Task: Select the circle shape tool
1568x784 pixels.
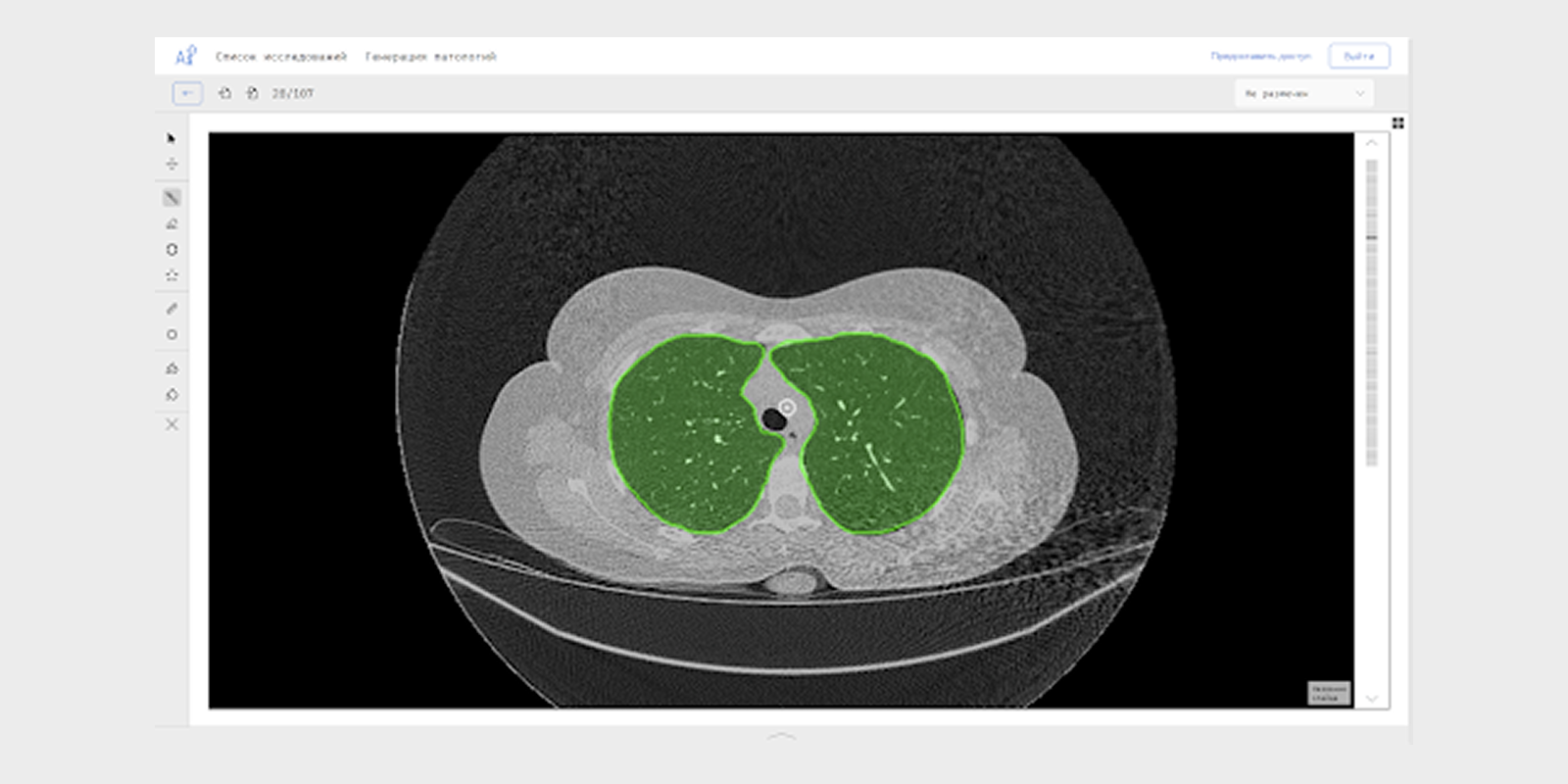Action: tap(171, 335)
